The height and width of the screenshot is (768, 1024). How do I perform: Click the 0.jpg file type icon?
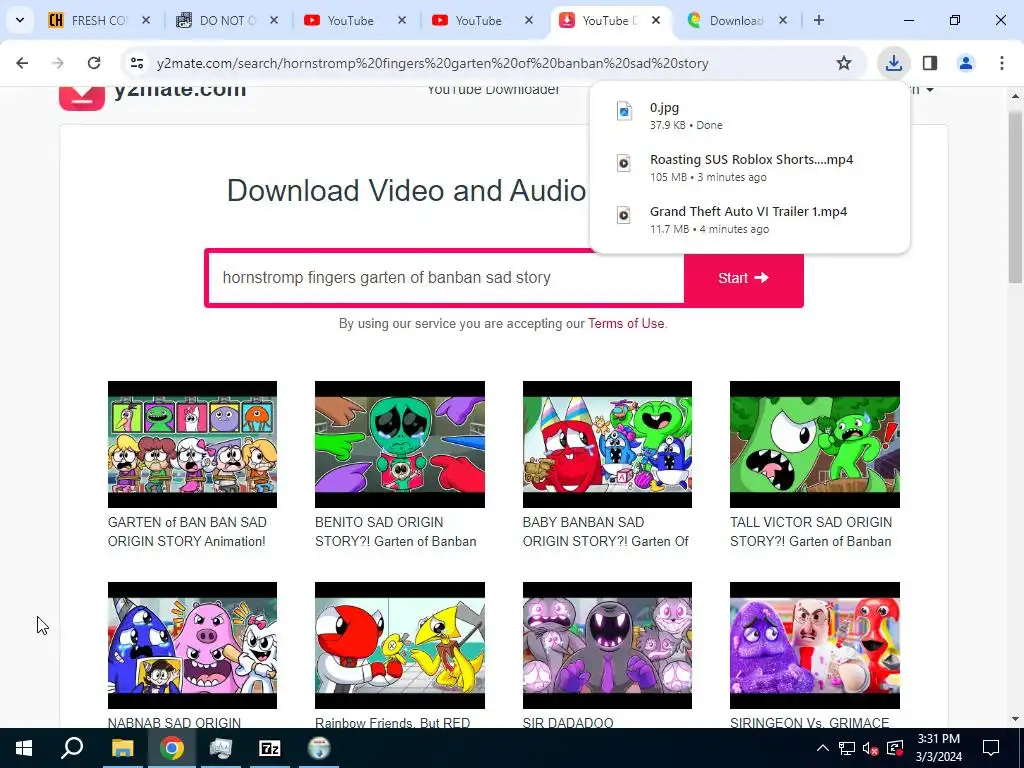click(x=624, y=111)
